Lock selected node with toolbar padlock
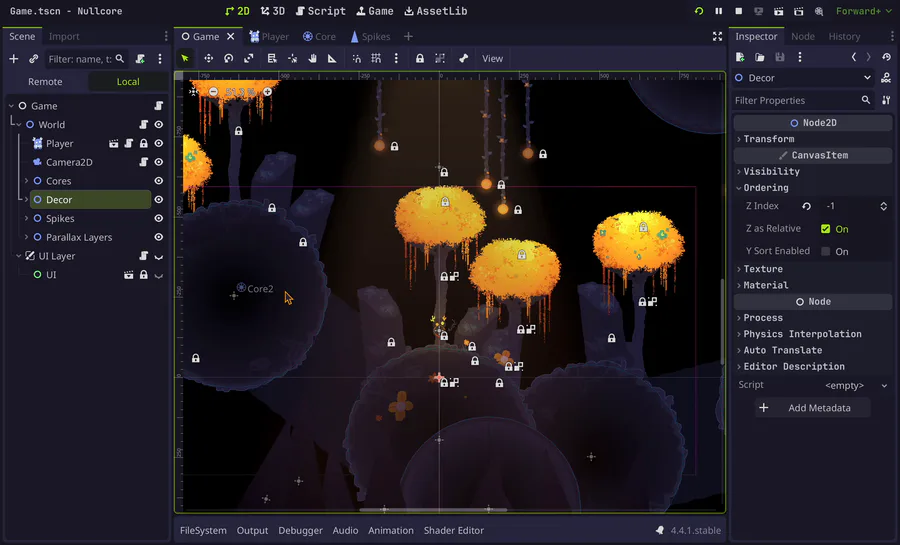 click(420, 59)
